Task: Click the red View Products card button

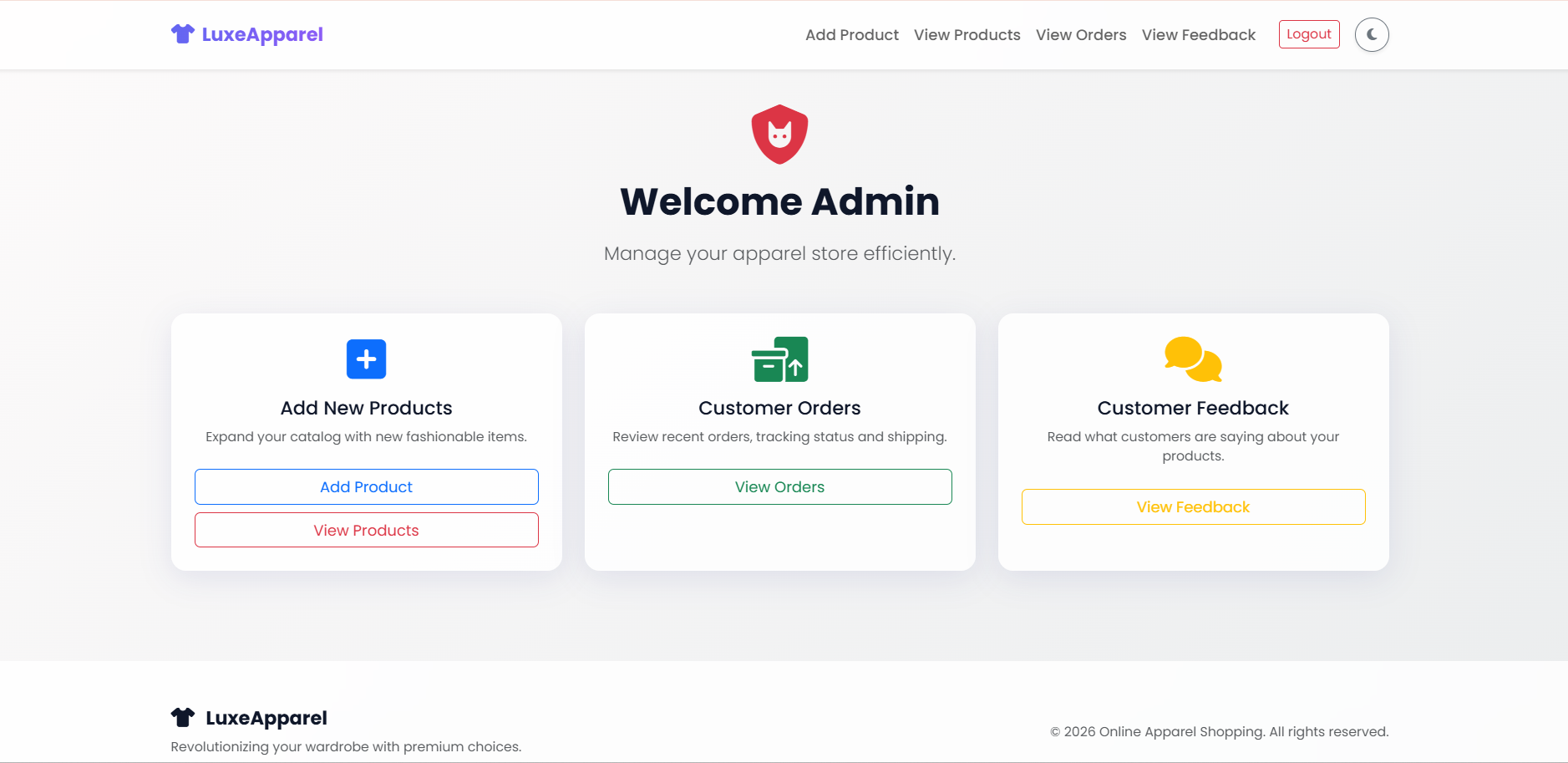Action: pos(367,530)
